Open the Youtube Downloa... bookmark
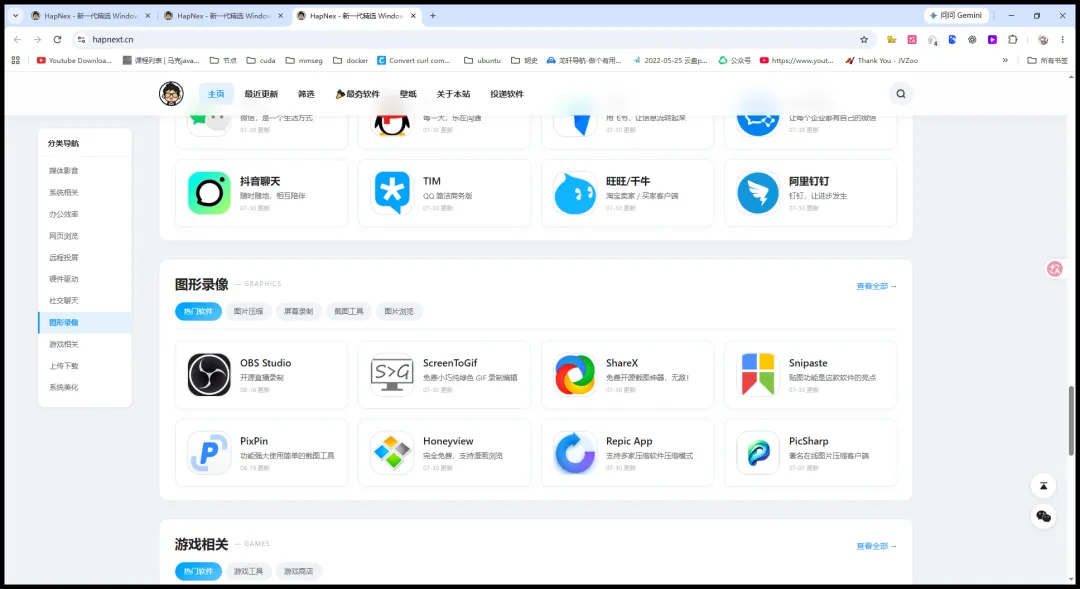Screen dimensions: 1080x589 coord(74,61)
